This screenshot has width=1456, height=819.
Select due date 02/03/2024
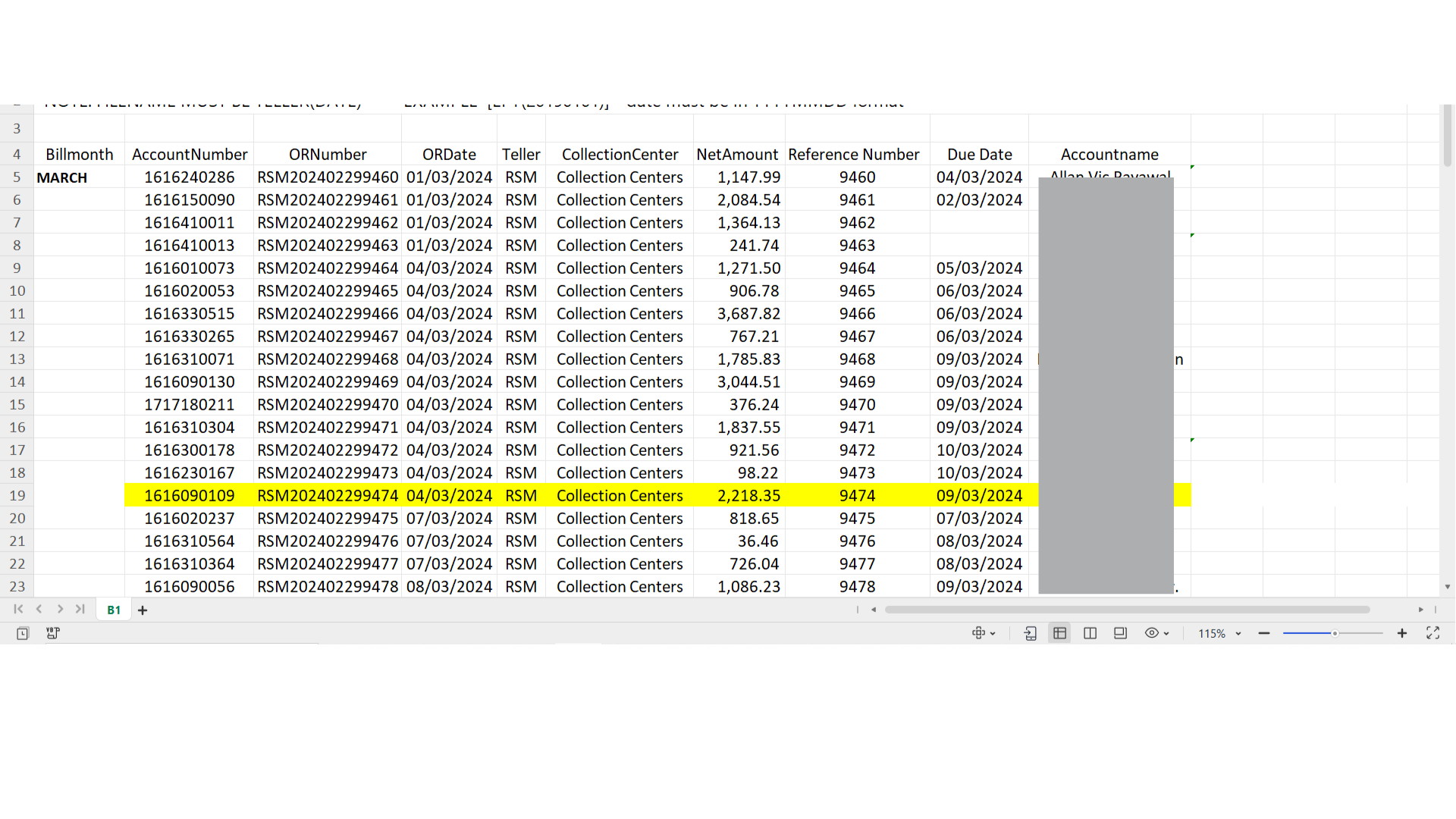[980, 199]
